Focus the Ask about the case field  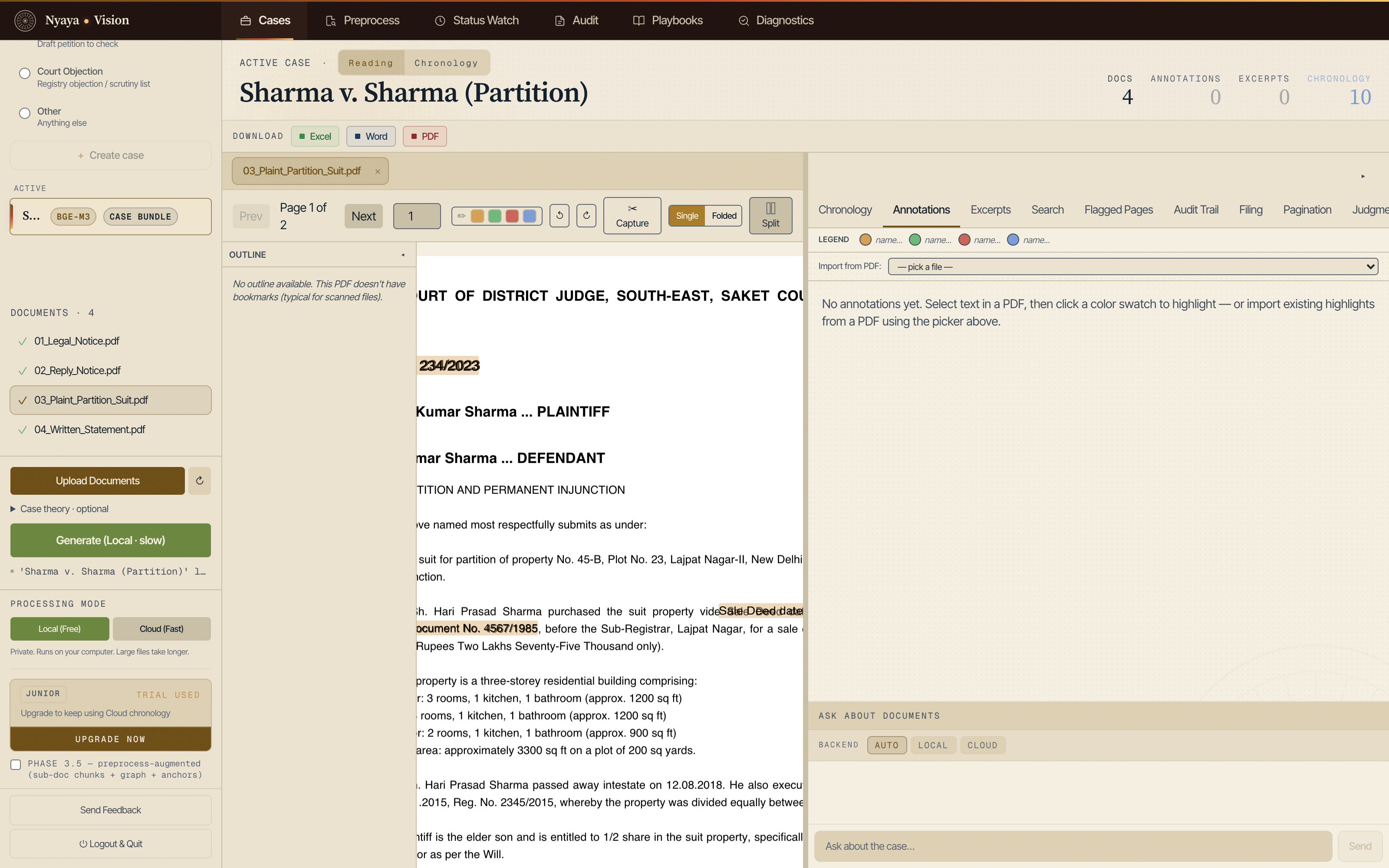[1073, 846]
